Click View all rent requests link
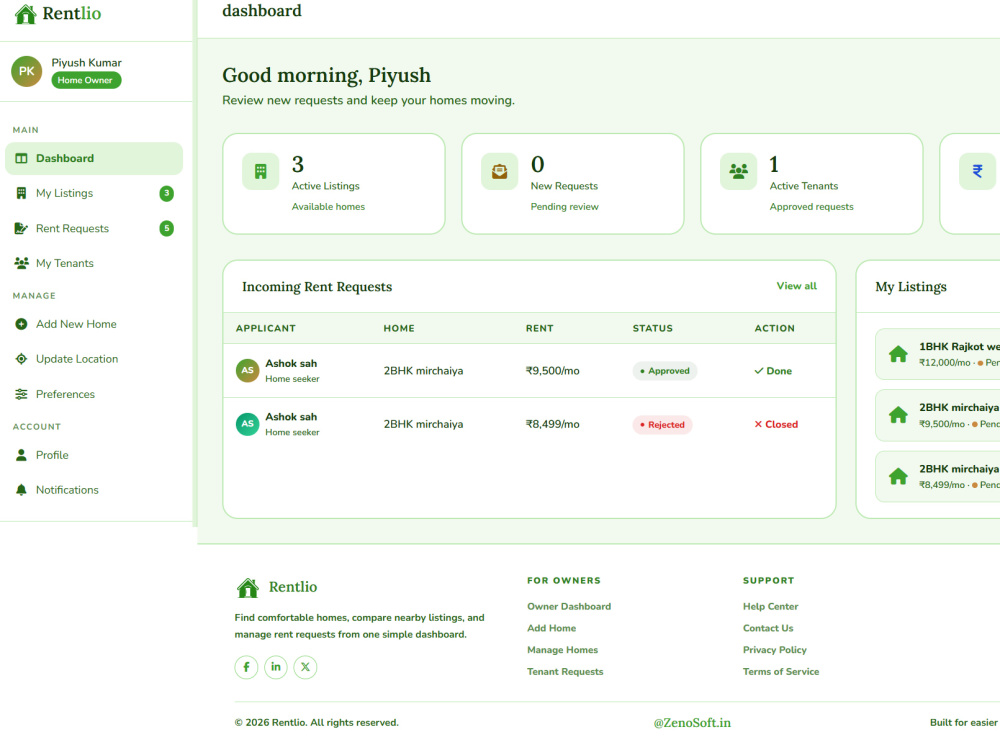 [x=797, y=286]
